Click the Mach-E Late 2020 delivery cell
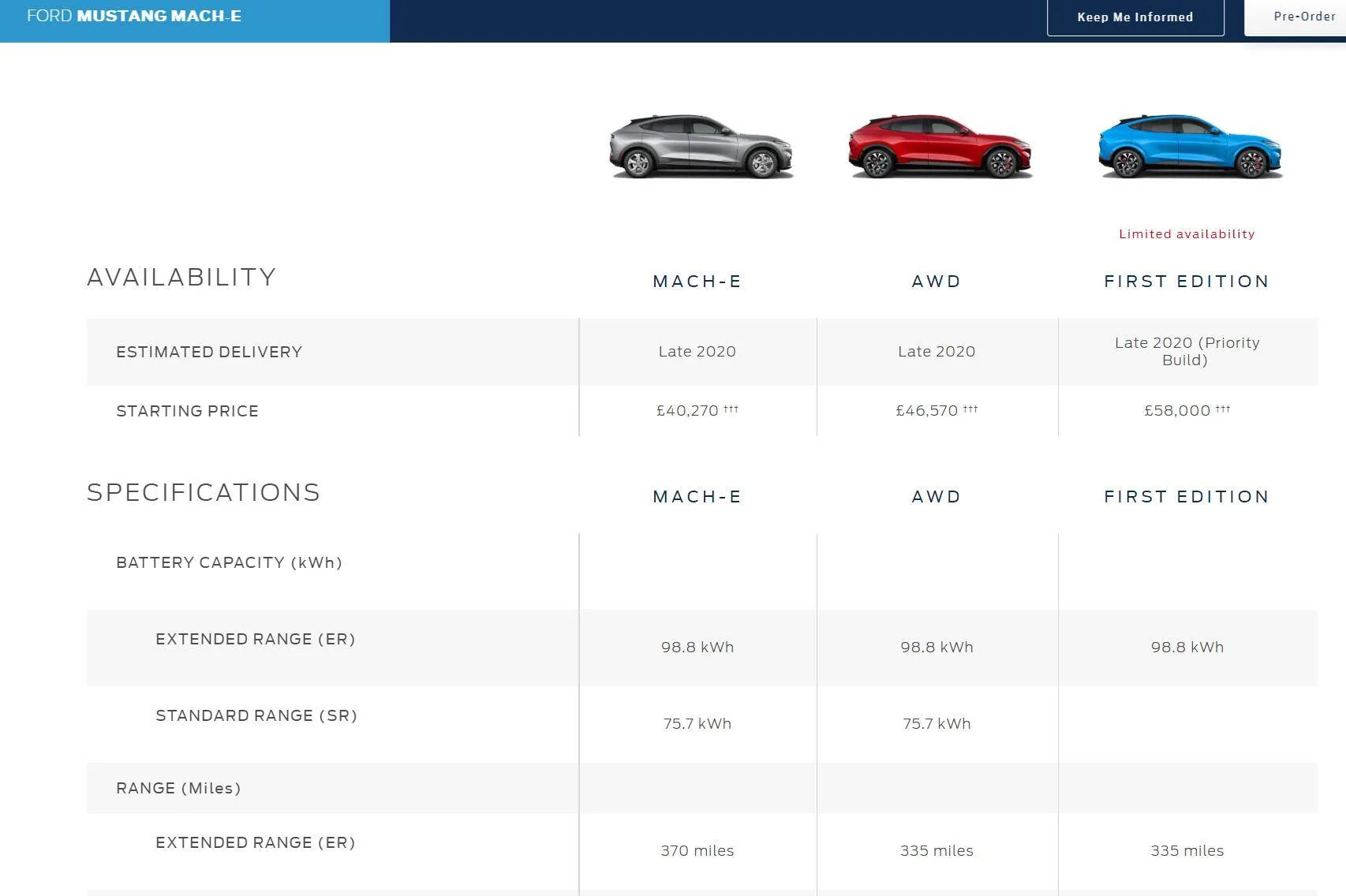 [697, 352]
